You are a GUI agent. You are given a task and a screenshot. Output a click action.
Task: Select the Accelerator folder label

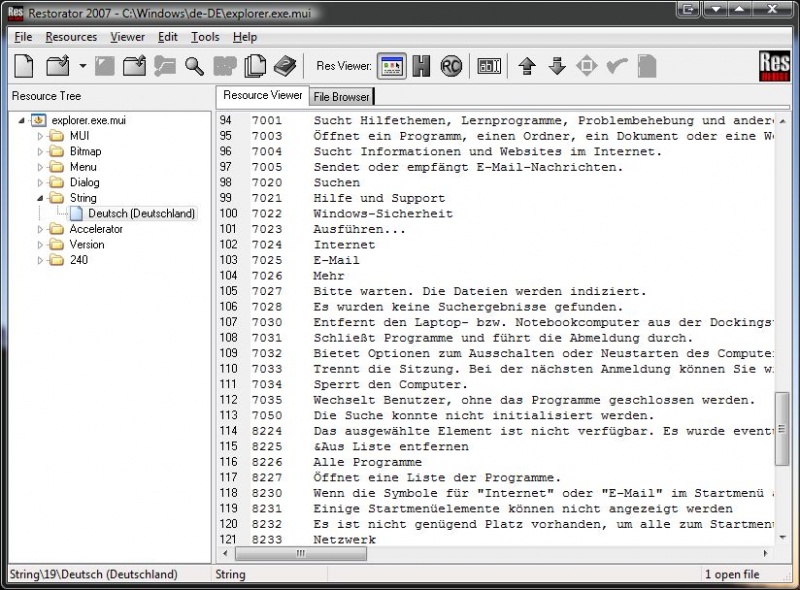click(96, 229)
